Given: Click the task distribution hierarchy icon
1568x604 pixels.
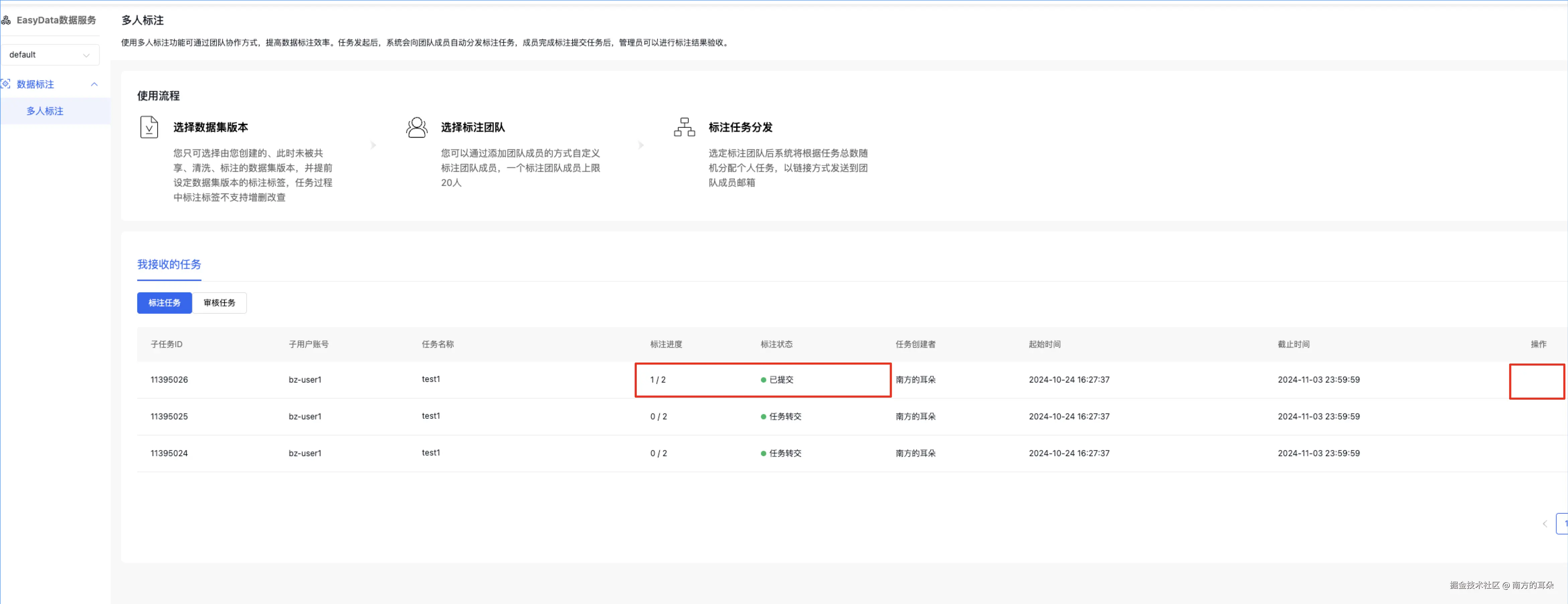Looking at the screenshot, I should (x=684, y=127).
